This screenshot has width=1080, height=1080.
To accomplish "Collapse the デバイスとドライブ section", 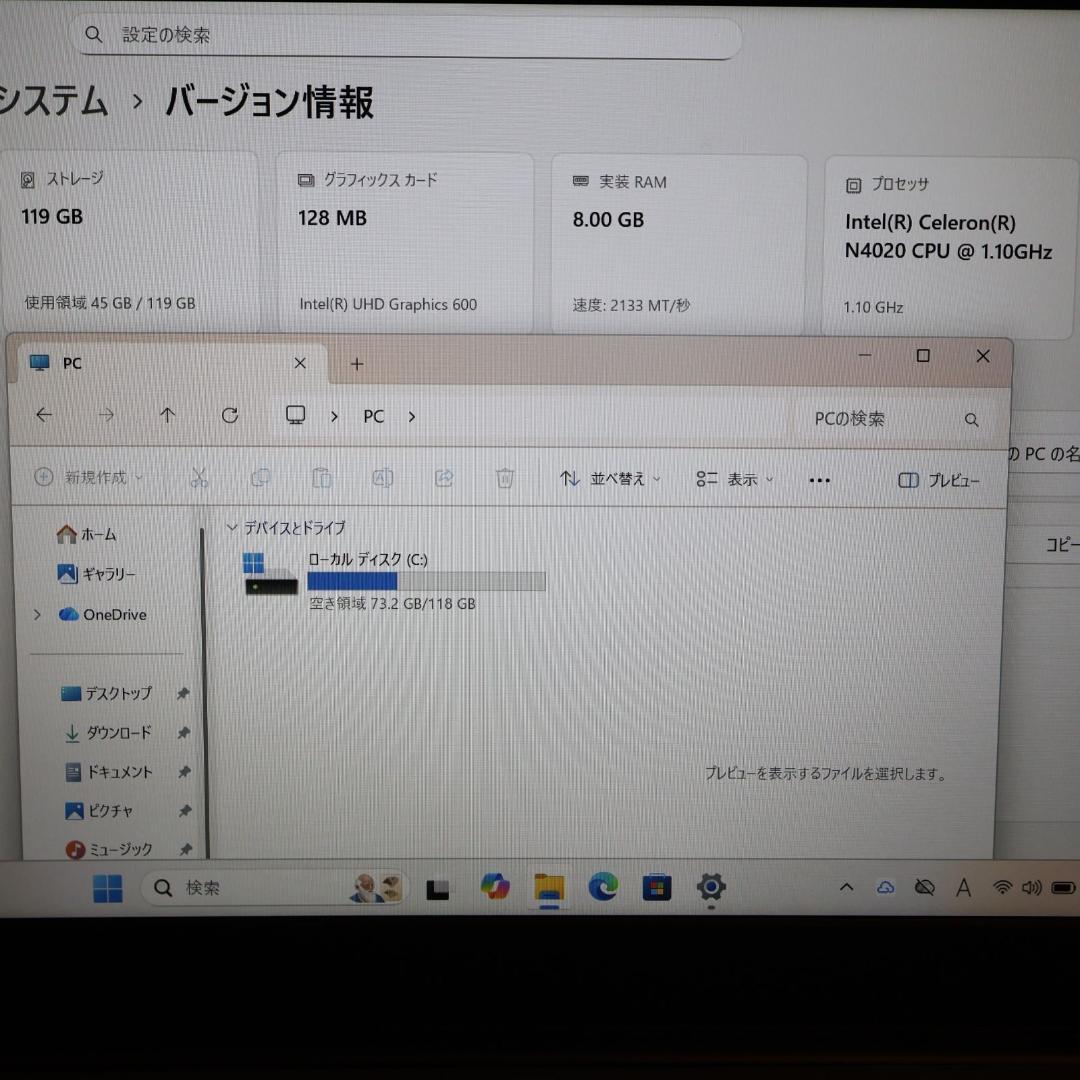I will point(232,528).
